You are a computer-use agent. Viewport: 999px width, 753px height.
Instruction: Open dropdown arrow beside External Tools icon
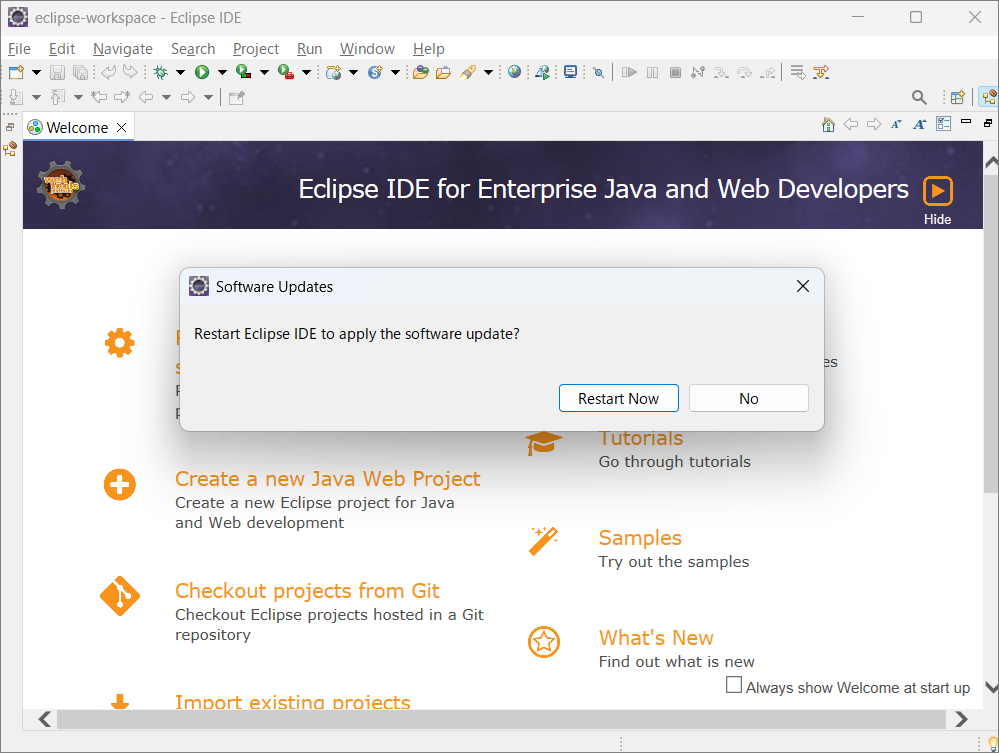[306, 72]
